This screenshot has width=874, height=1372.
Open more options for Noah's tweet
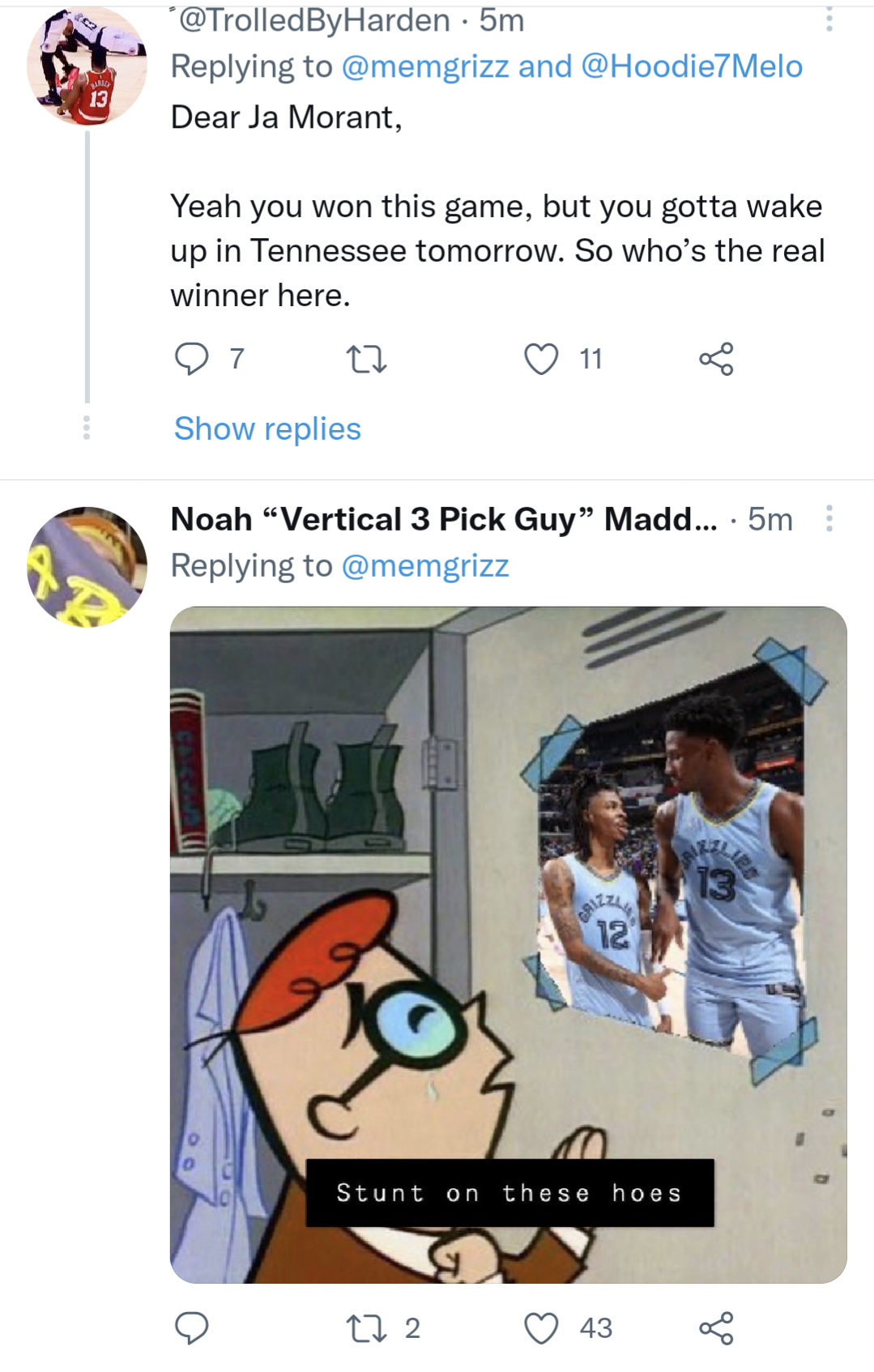829,518
